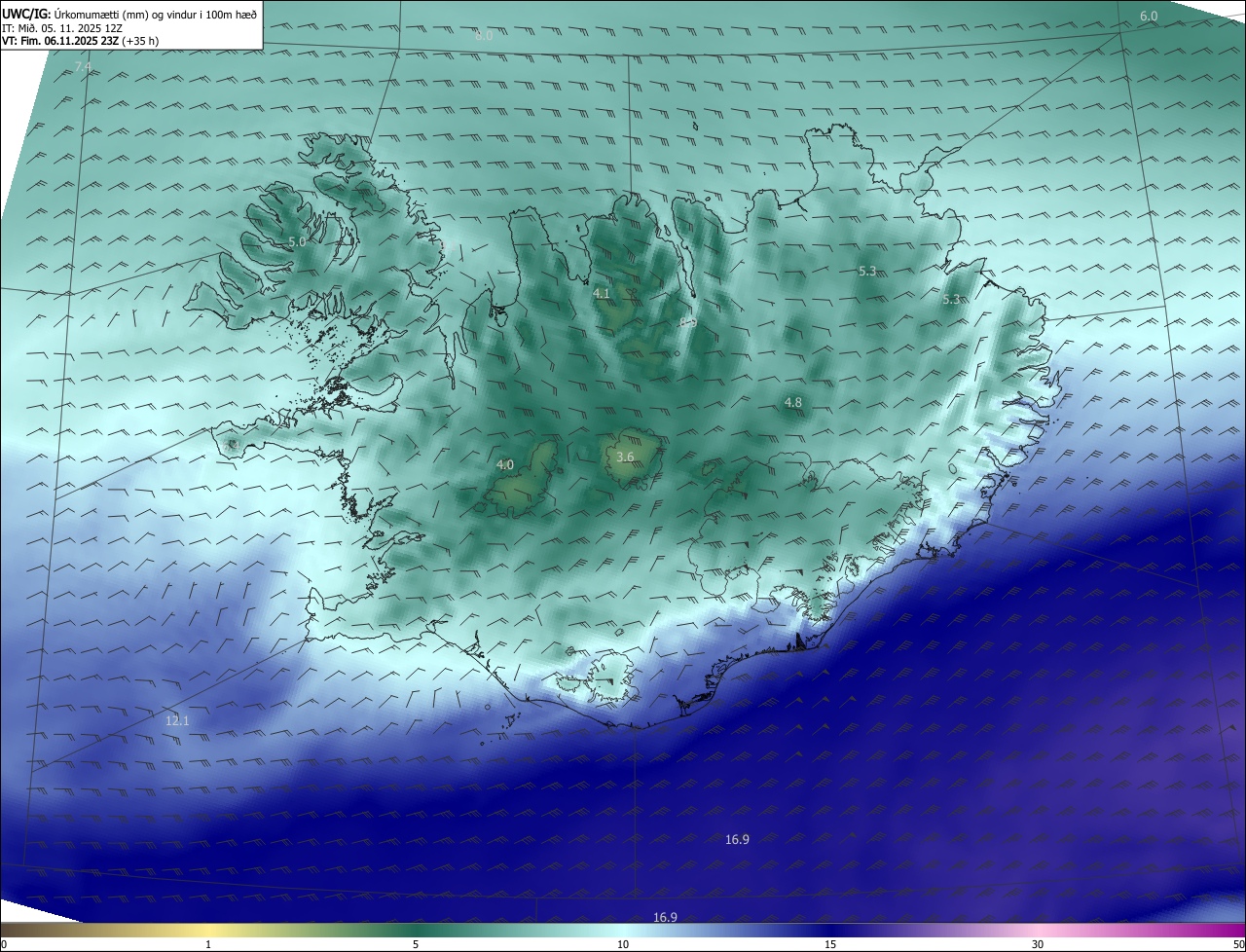
Task: Pick the yellow segment of the color scale
Action: (x=208, y=930)
